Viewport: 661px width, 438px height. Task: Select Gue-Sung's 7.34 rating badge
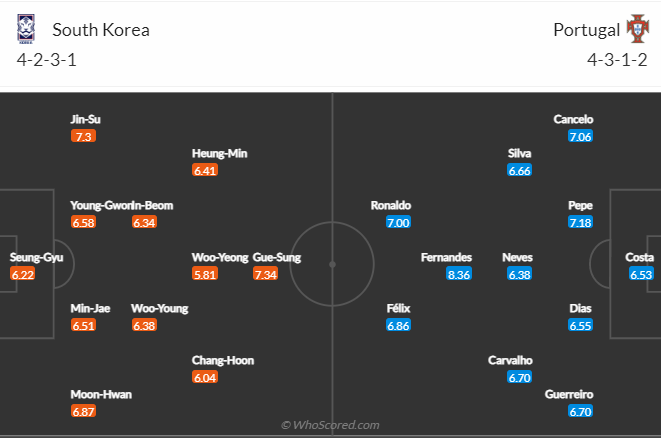(266, 274)
